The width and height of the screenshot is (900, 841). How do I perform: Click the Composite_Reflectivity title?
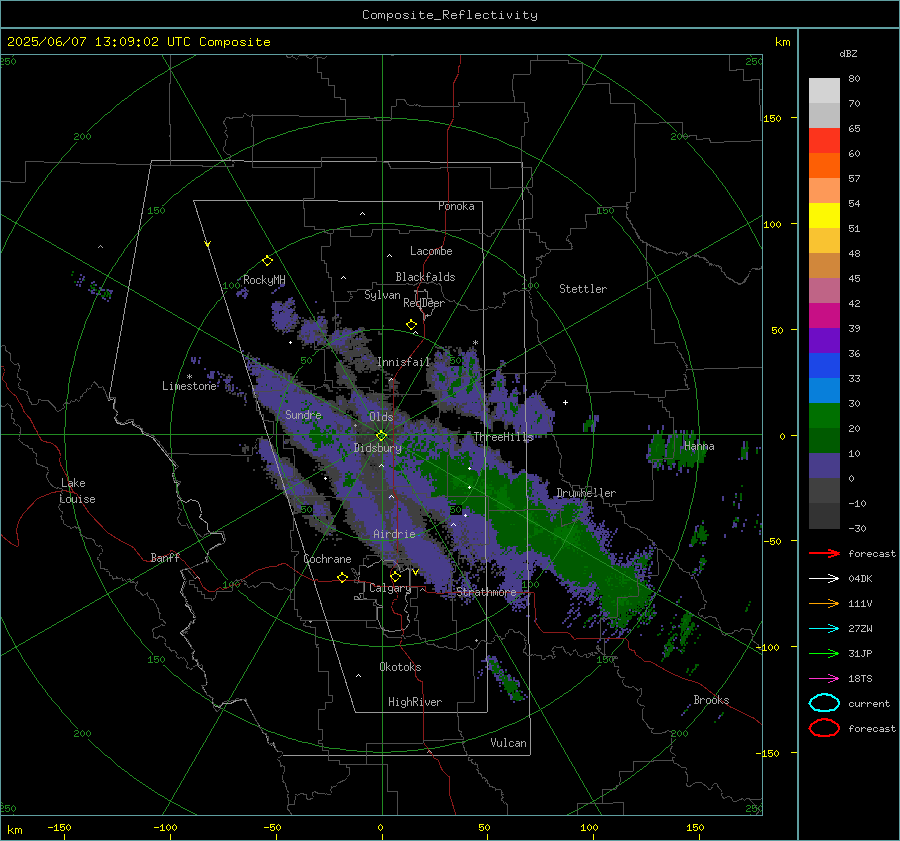[x=450, y=15]
